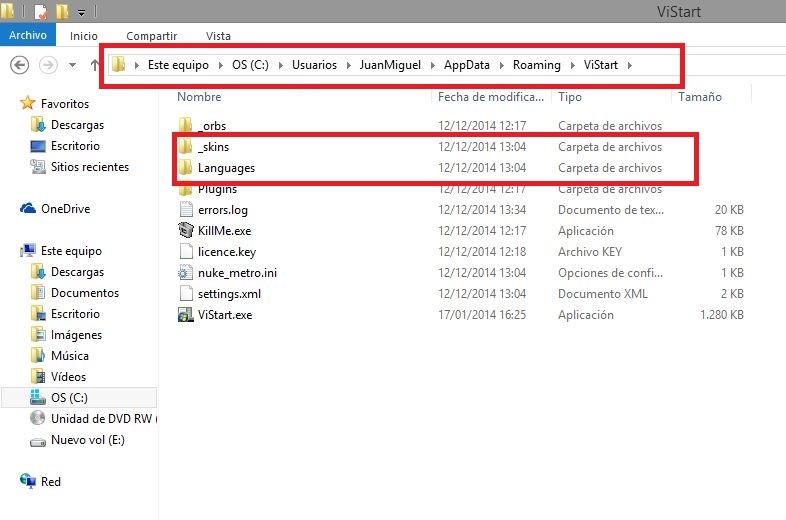
Task: Click 'Archivo KEY' type cell
Action: (x=590, y=252)
